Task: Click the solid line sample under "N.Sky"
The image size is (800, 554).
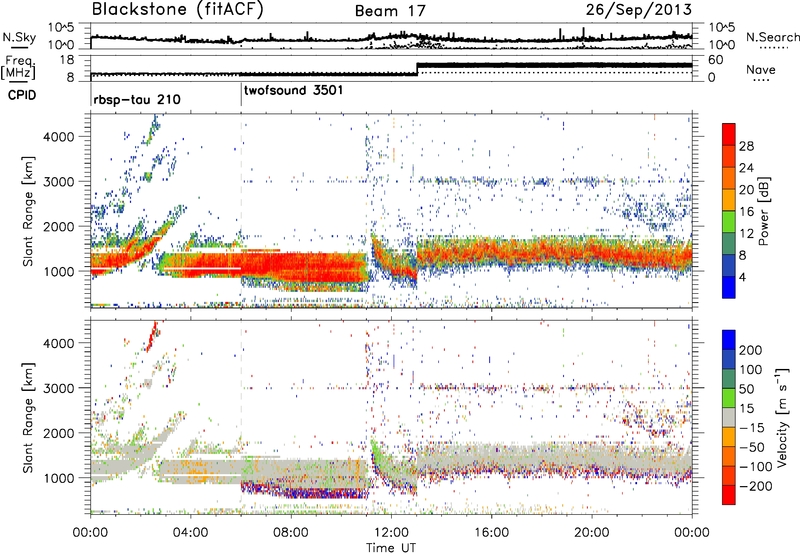Action: (19, 47)
